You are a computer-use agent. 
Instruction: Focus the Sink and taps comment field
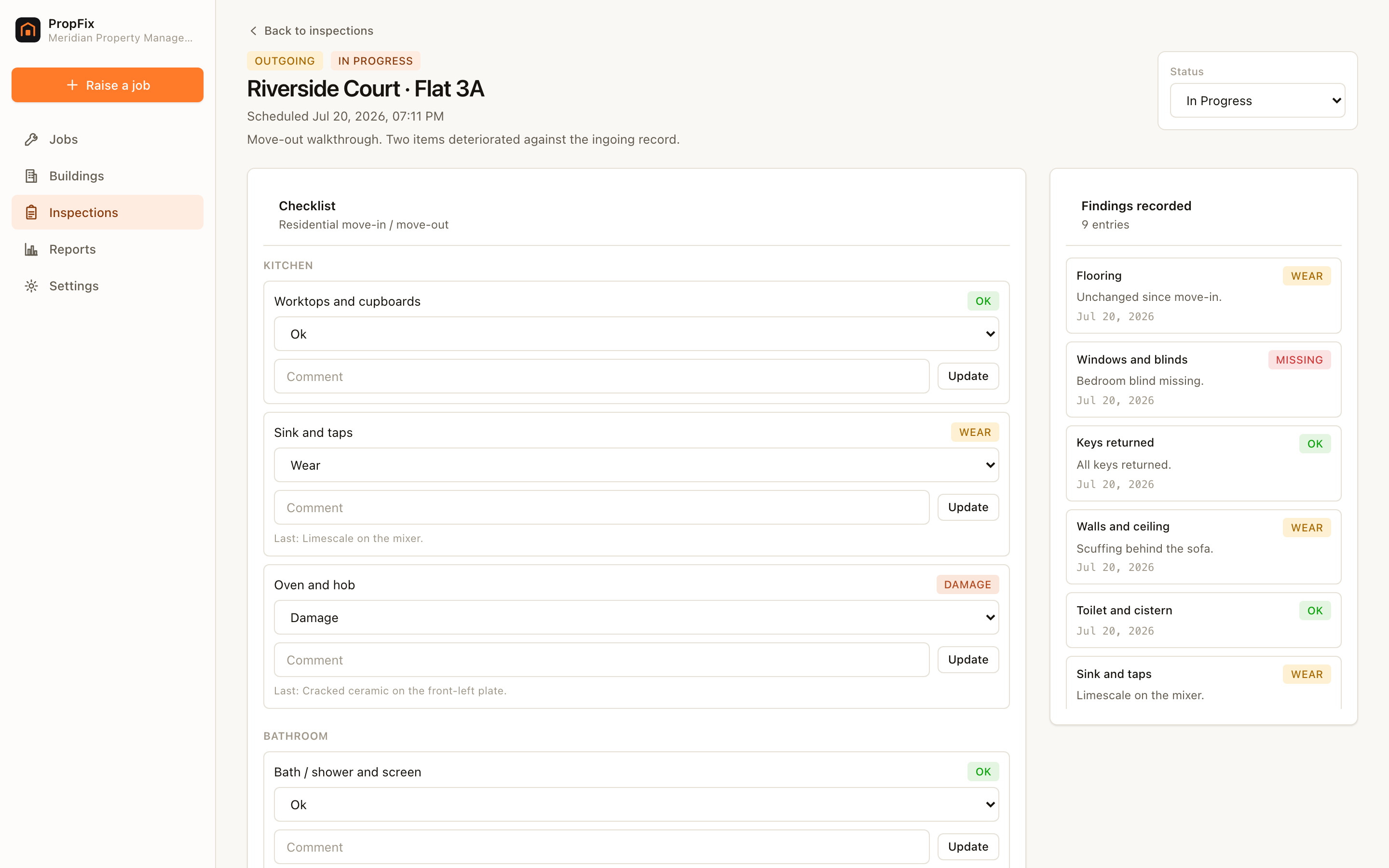click(x=601, y=507)
